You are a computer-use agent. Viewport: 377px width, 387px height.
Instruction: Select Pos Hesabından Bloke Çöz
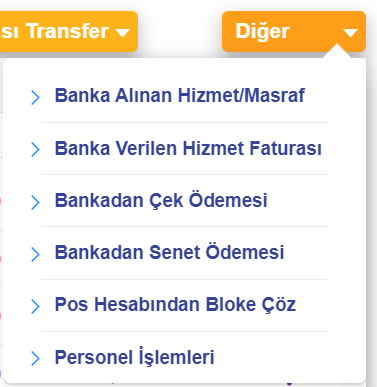[175, 304]
